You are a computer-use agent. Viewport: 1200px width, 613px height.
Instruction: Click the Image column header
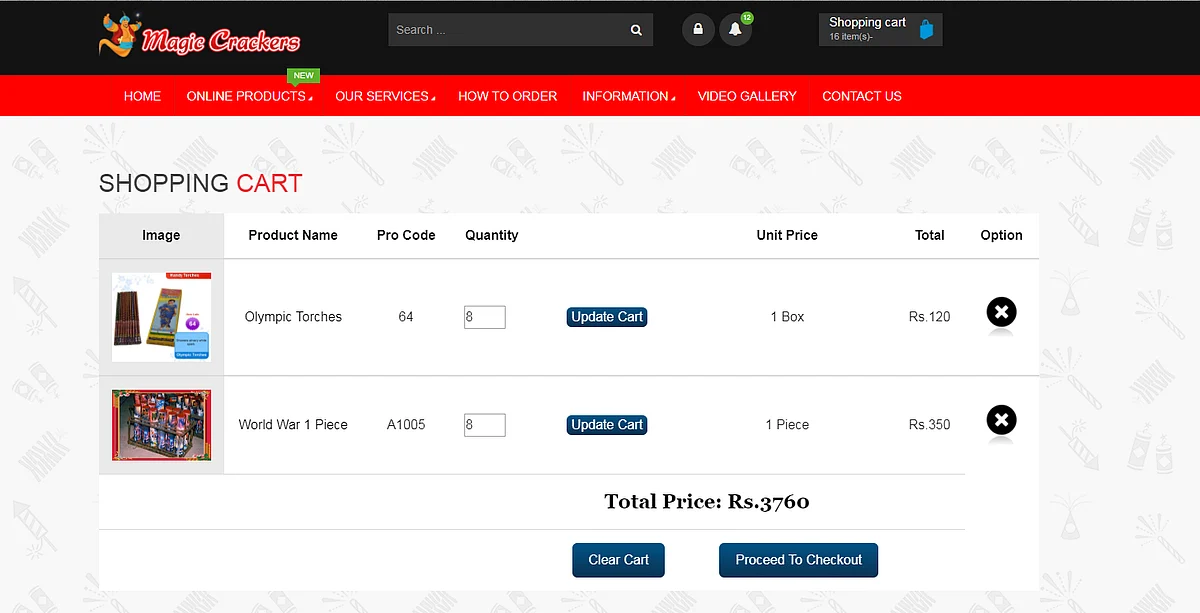161,236
